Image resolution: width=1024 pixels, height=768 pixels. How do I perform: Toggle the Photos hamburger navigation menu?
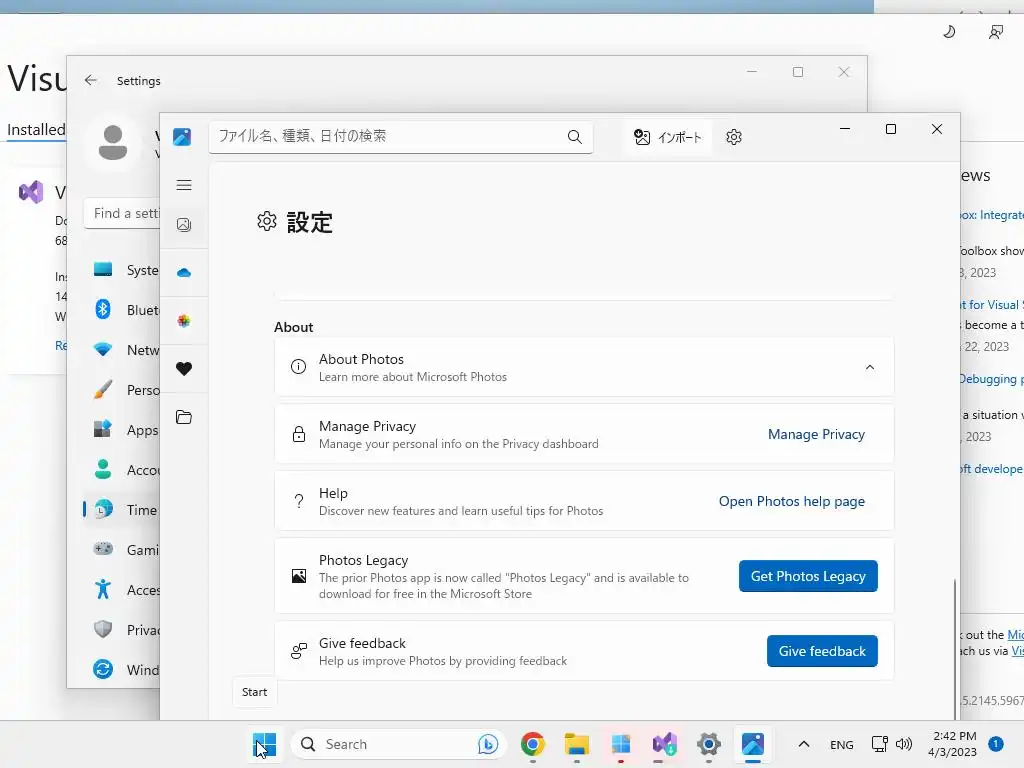tap(184, 185)
